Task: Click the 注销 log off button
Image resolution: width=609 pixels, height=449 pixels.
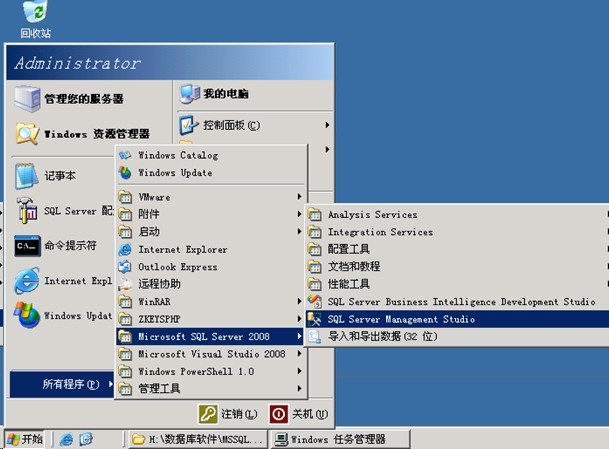Action: point(228,414)
